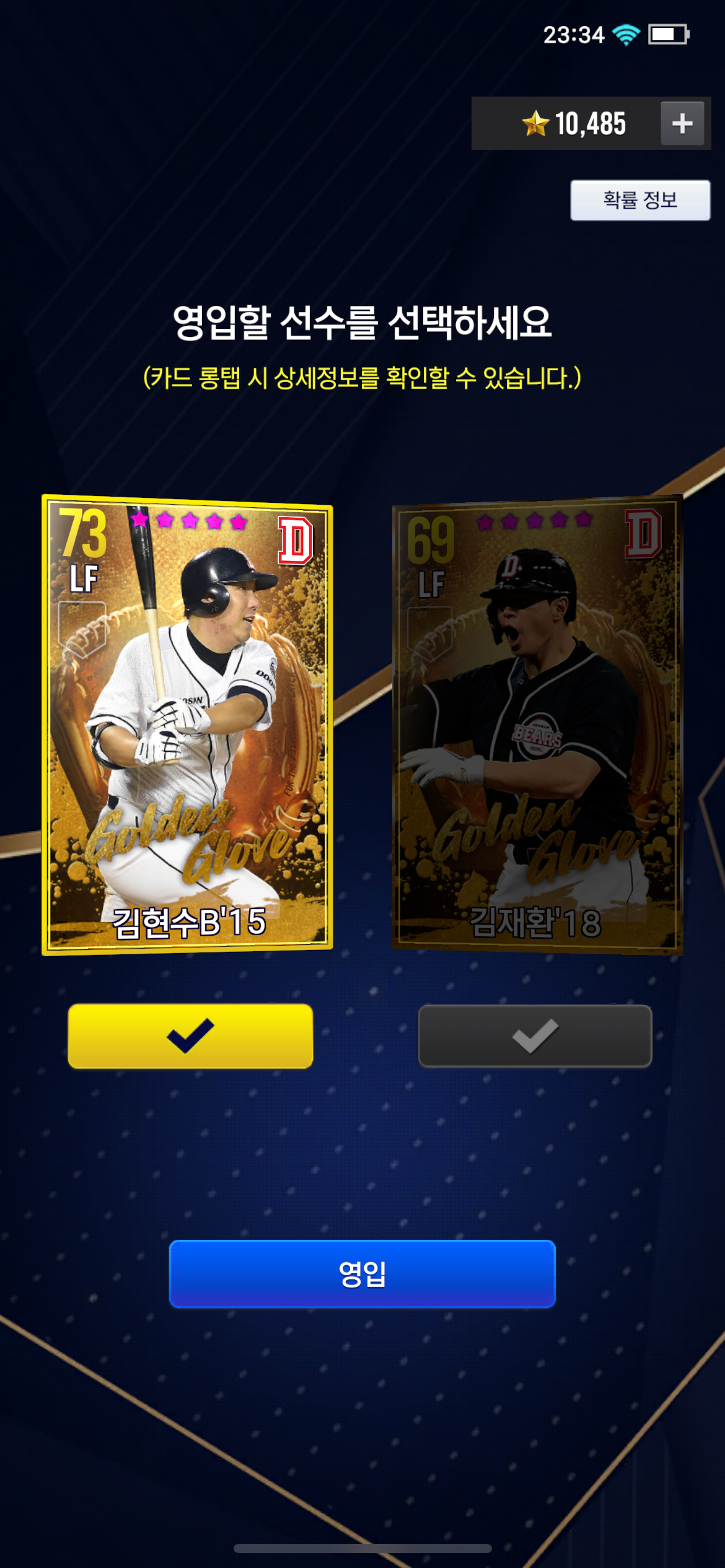
Task: Select the yellow checkmark under 김현수B'15
Action: click(190, 1036)
